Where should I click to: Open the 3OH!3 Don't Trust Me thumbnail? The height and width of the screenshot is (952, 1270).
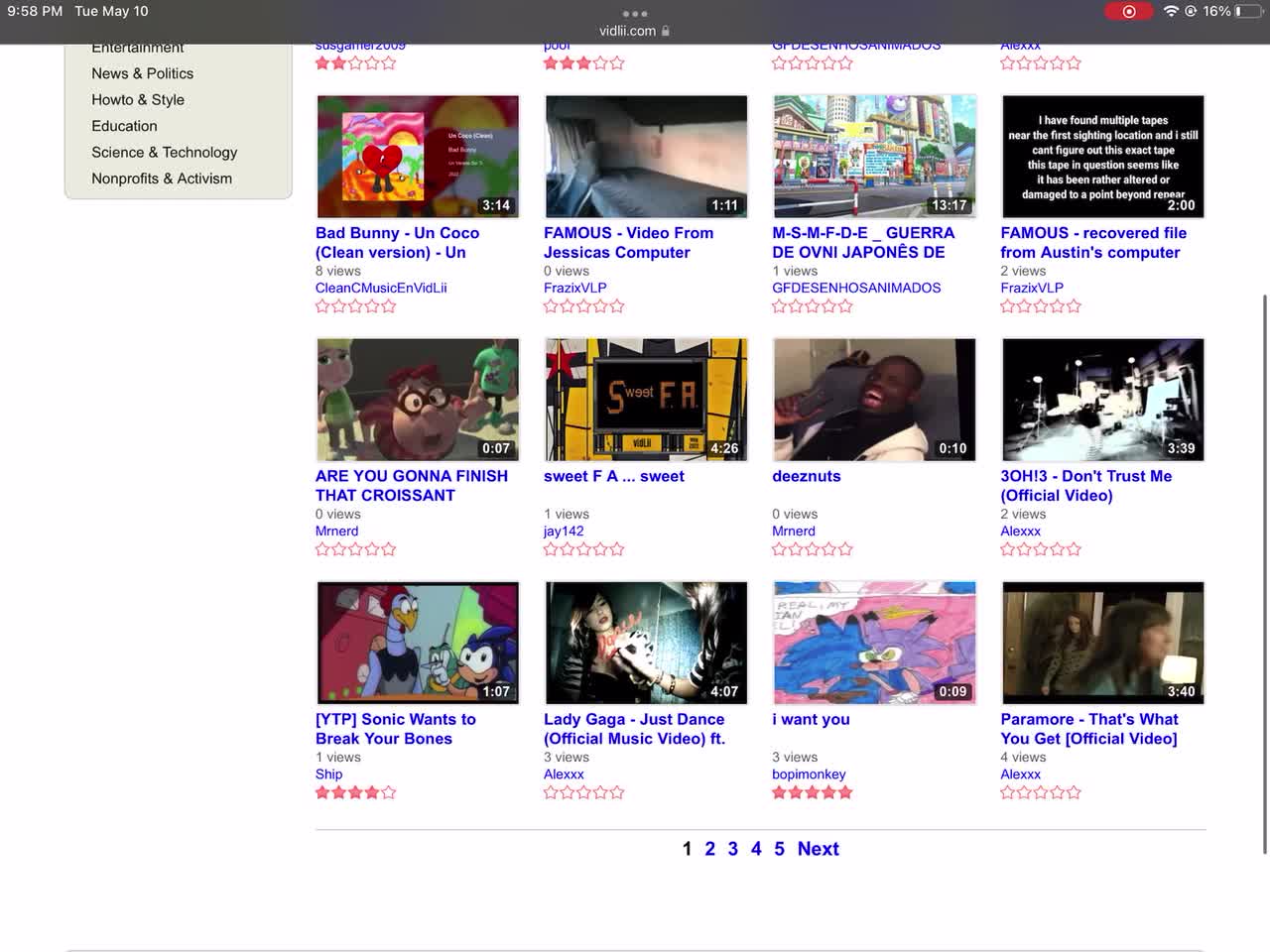point(1103,400)
